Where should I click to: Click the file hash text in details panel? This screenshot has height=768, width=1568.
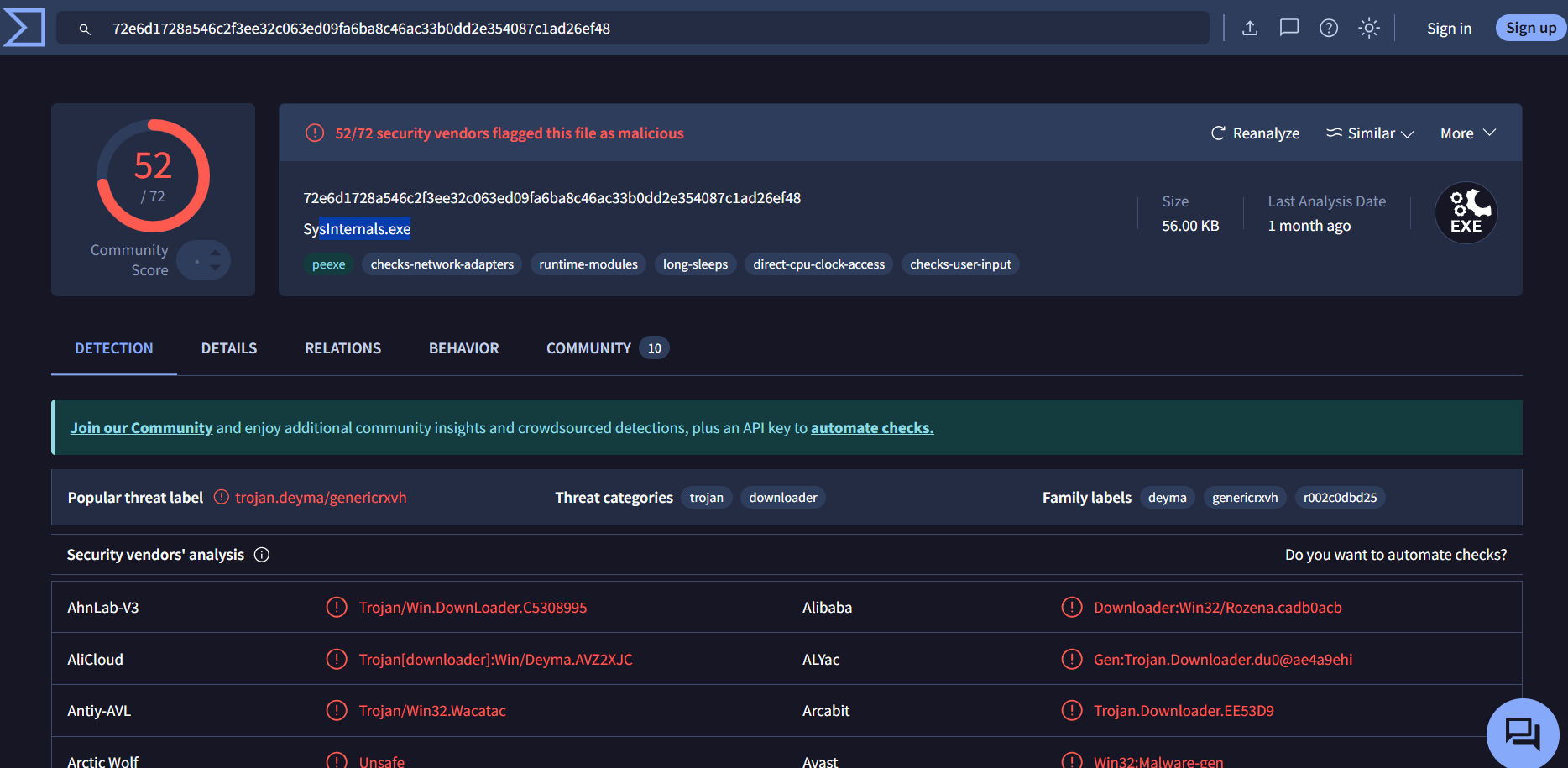pyautogui.click(x=551, y=198)
